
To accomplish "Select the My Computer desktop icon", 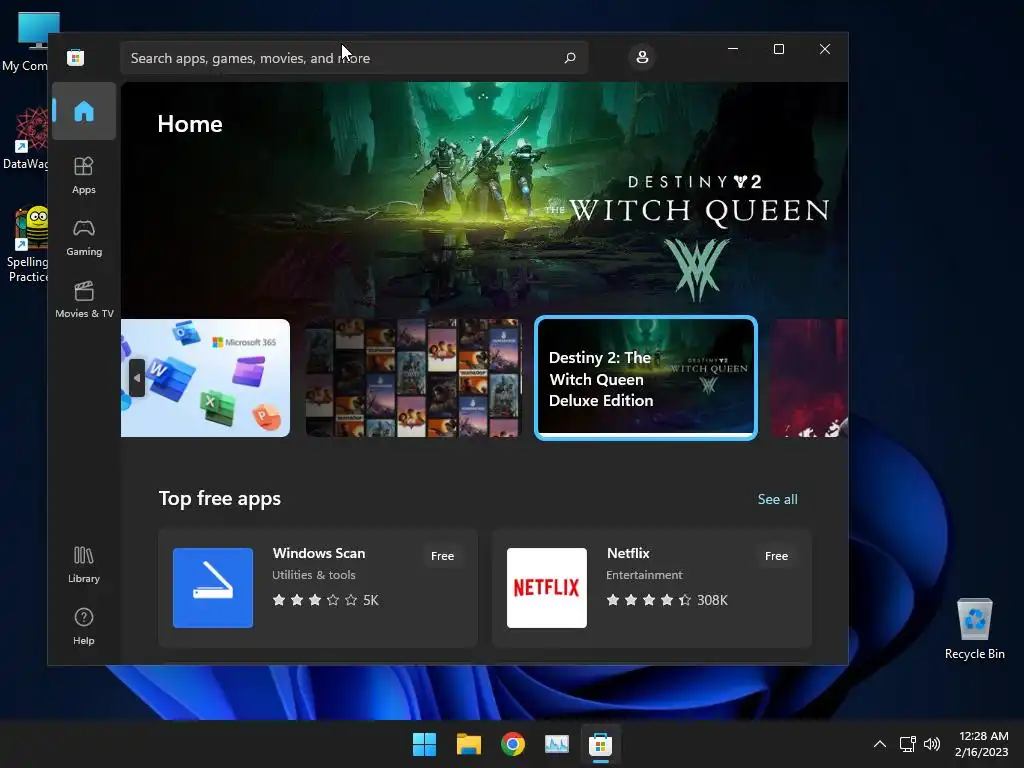I will (25, 42).
